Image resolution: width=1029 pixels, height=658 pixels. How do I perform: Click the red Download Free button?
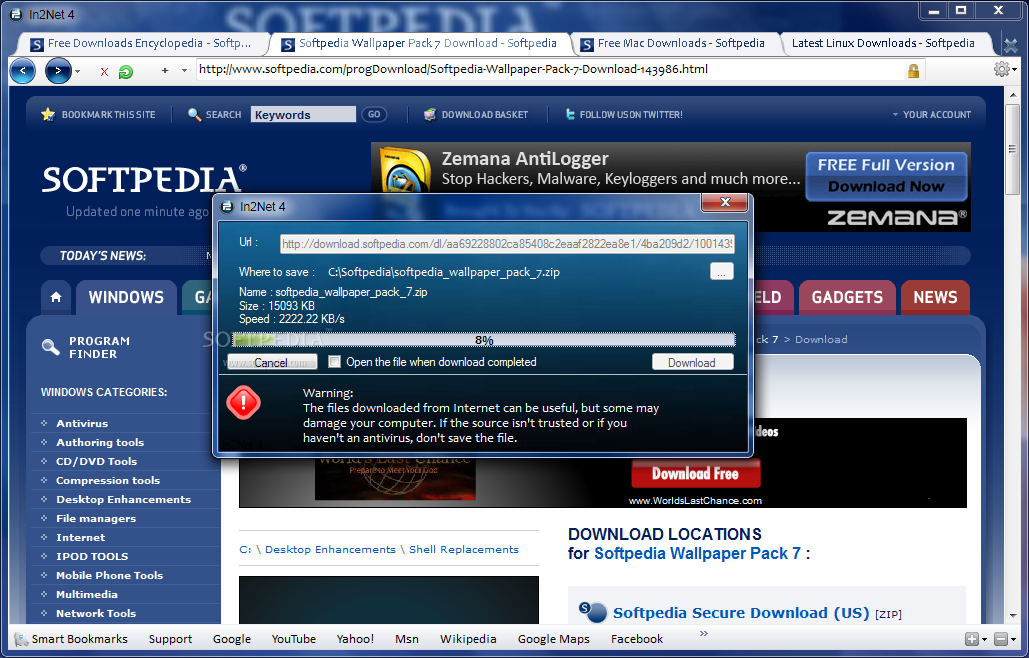[696, 473]
